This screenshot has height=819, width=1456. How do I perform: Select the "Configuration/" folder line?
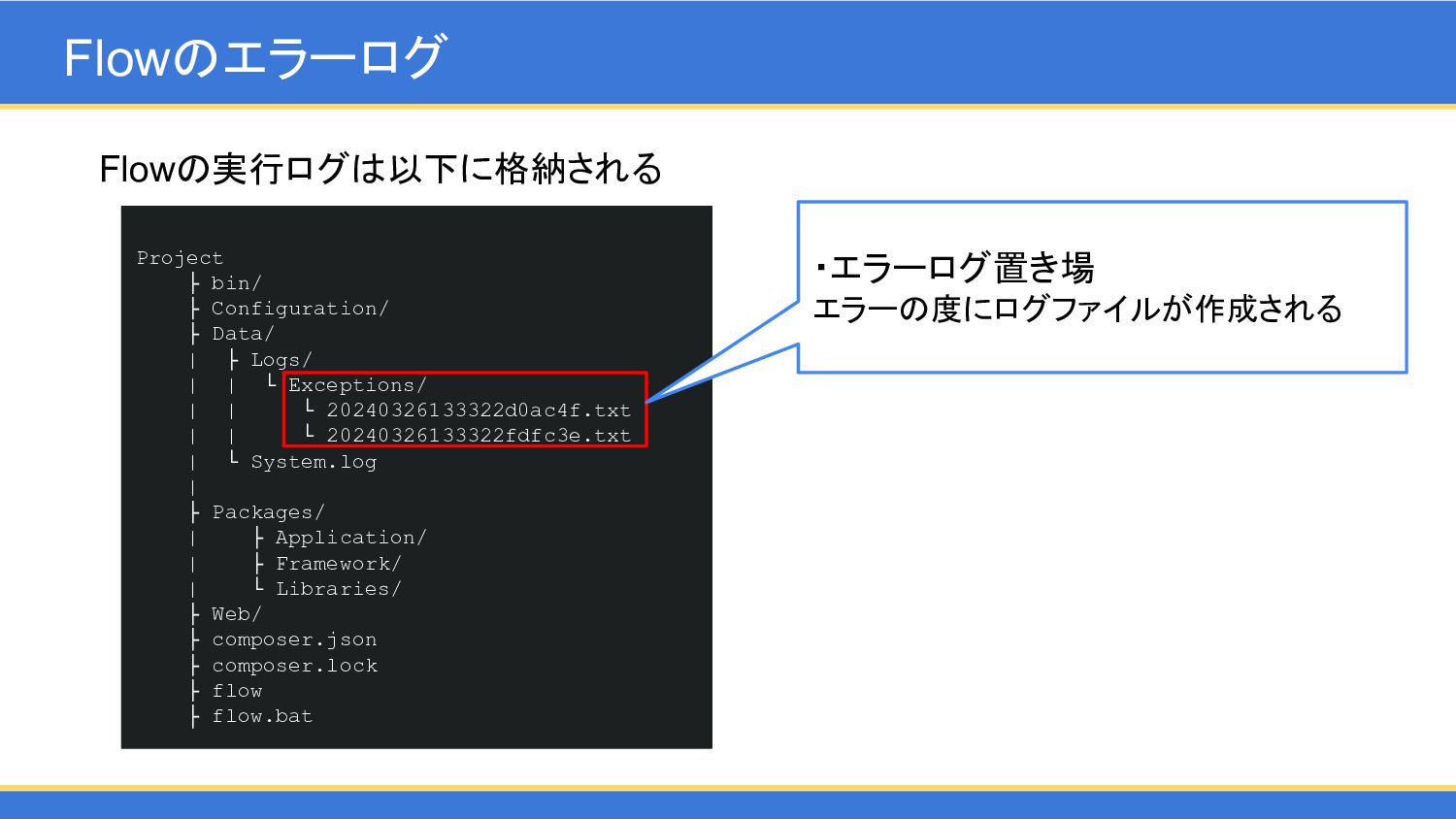(300, 309)
